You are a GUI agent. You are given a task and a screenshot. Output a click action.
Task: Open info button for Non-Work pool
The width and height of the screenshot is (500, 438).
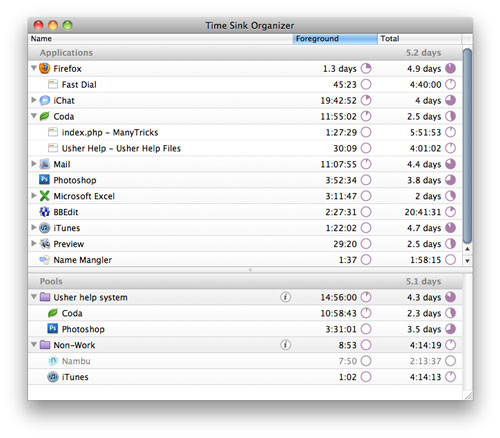click(x=285, y=345)
